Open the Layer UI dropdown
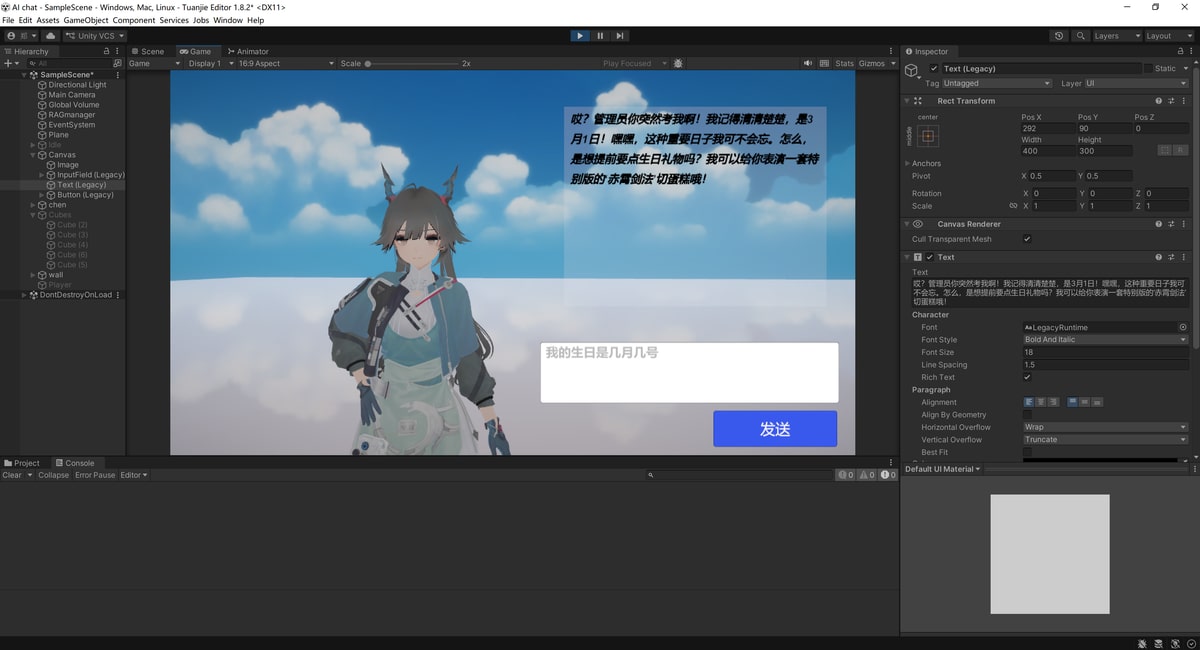1200x650 pixels. coord(1137,83)
